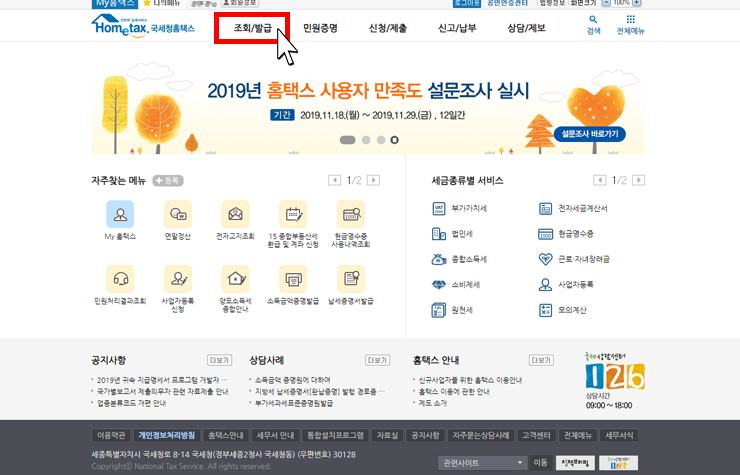This screenshot has width=740, height=475.
Task: Open the 납세증명서발급 document icon
Action: coord(351,279)
